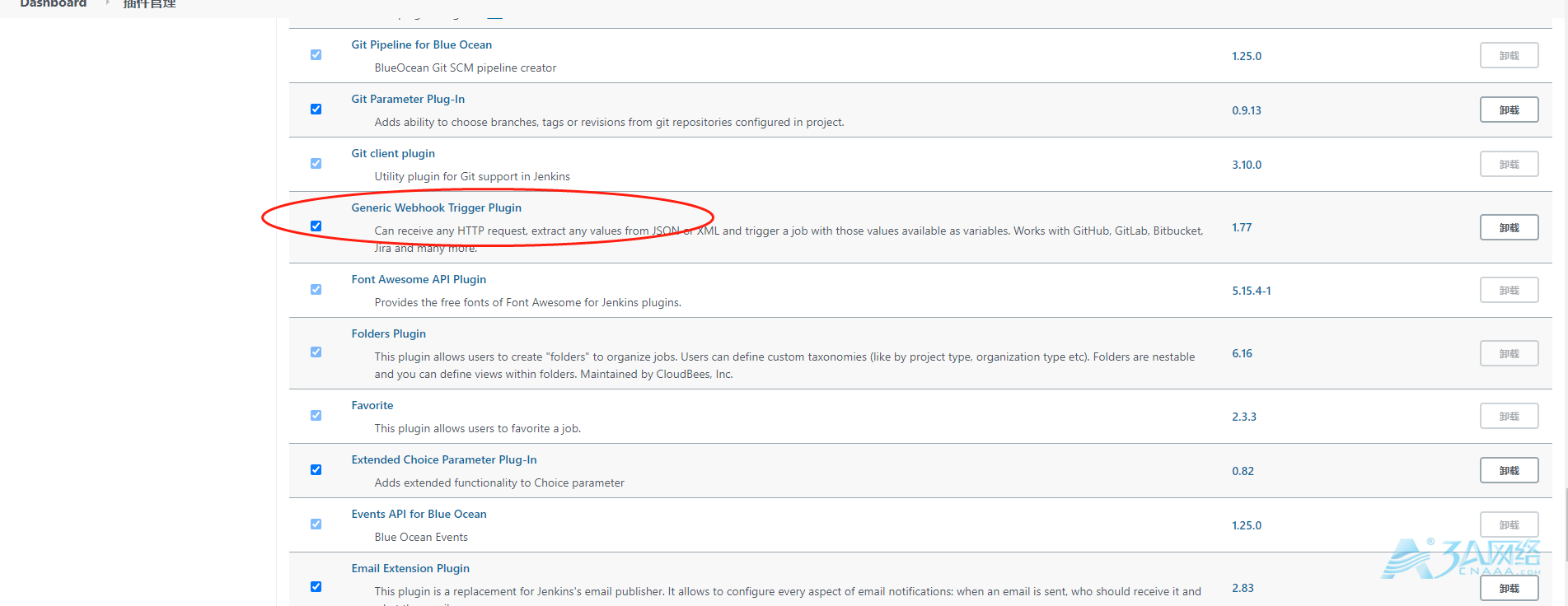The width and height of the screenshot is (1568, 606).
Task: Click the text 'Adds extended functionality to Choice parameter'
Action: (499, 482)
